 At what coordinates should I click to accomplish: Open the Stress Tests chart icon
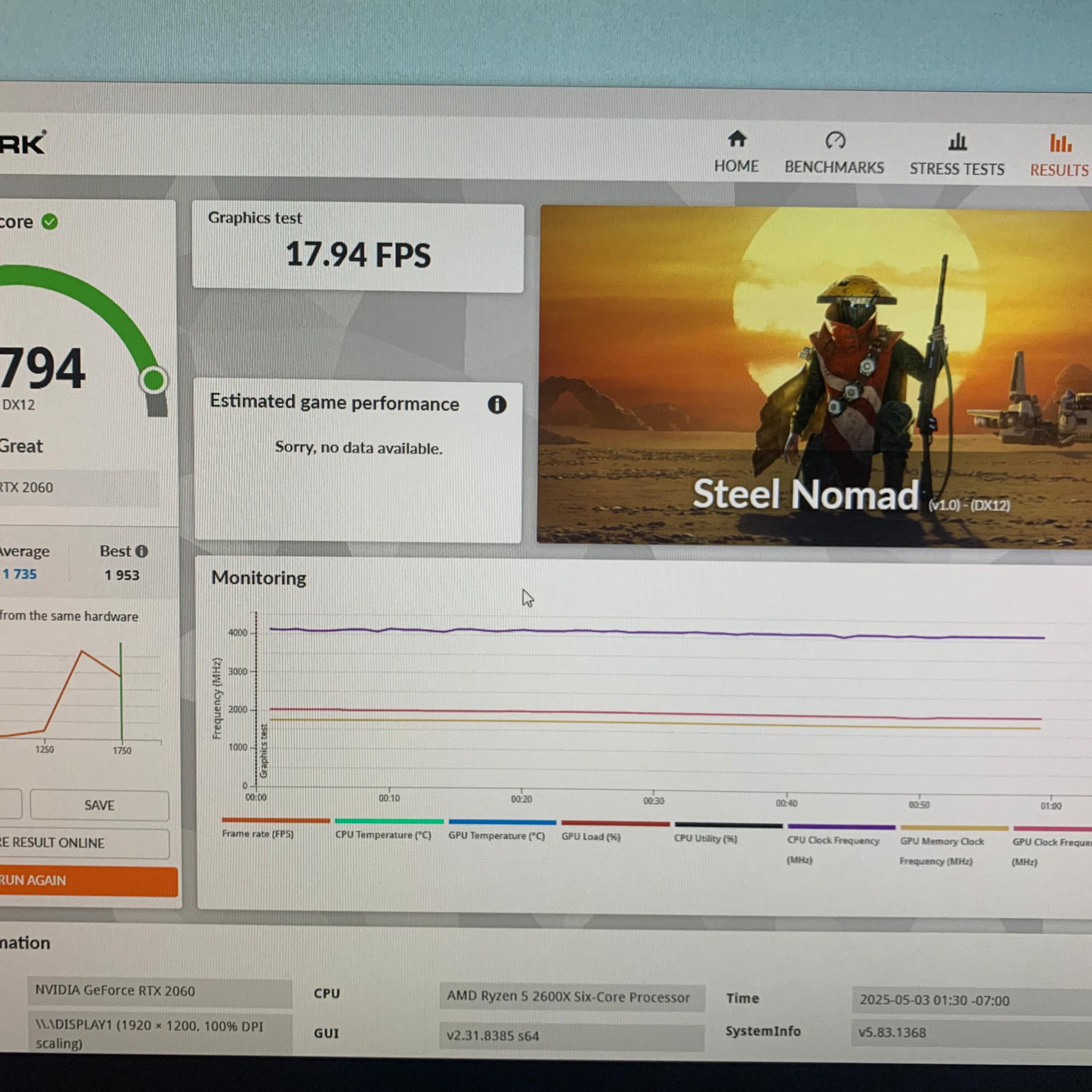click(x=957, y=141)
